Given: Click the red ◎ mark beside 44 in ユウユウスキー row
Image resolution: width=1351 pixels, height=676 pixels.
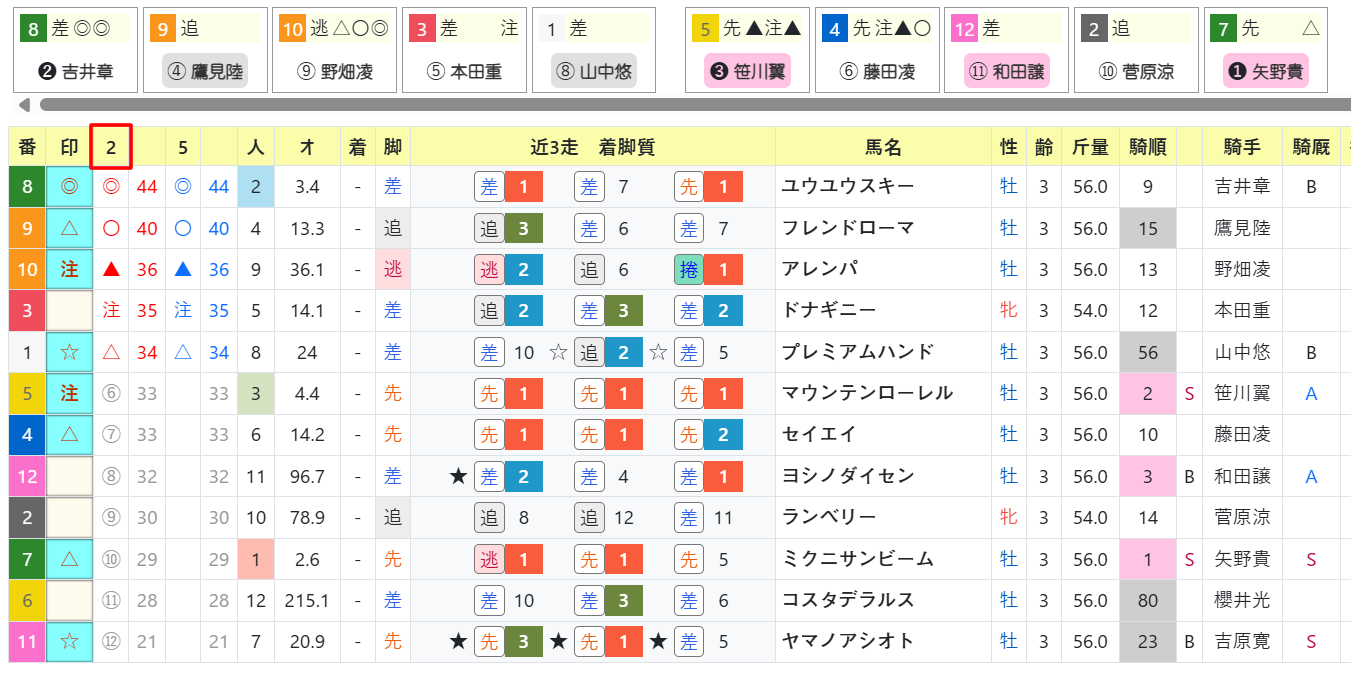Looking at the screenshot, I should [112, 186].
